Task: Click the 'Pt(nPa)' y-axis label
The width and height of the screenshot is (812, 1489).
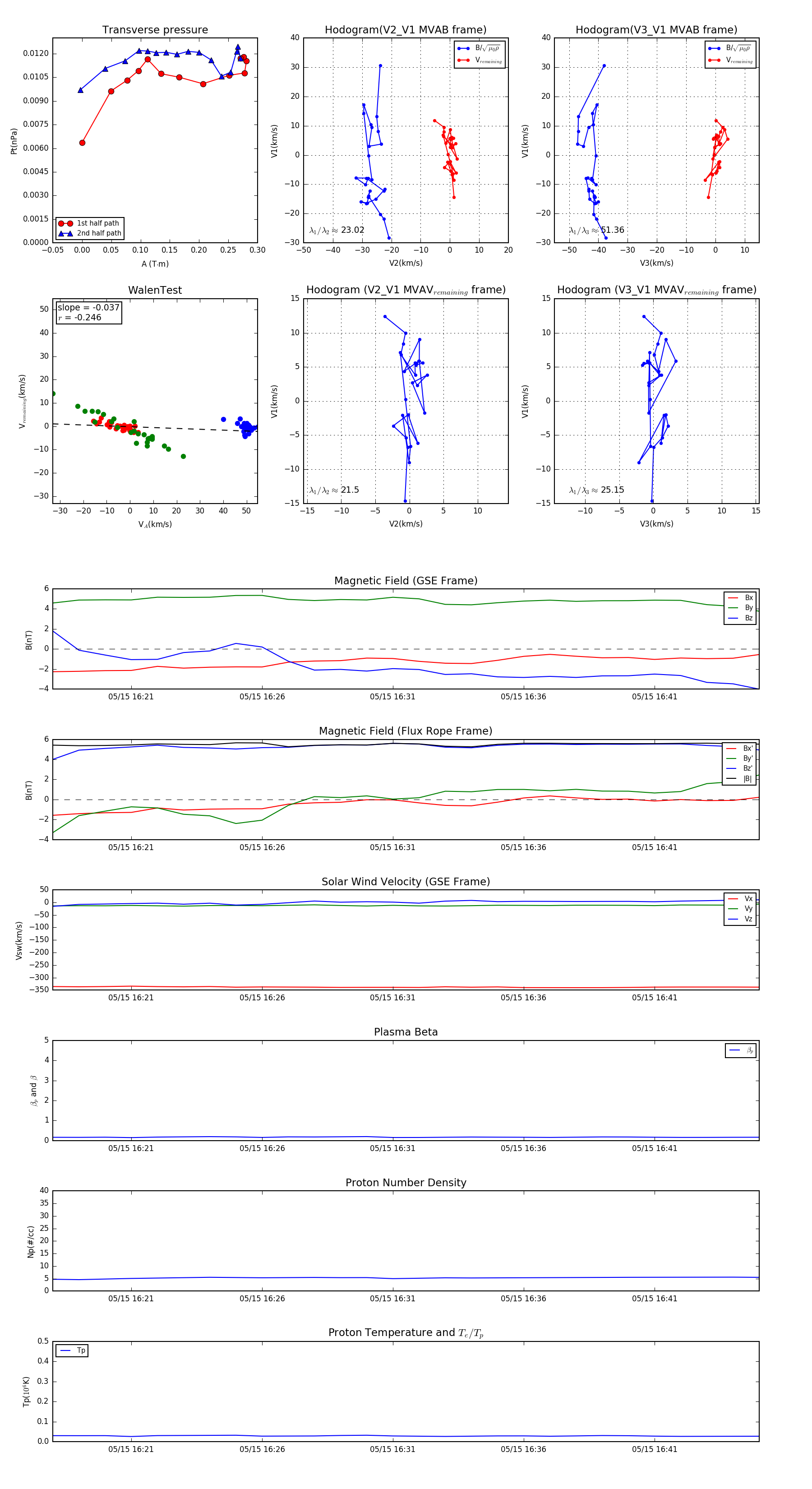Action: tap(14, 141)
